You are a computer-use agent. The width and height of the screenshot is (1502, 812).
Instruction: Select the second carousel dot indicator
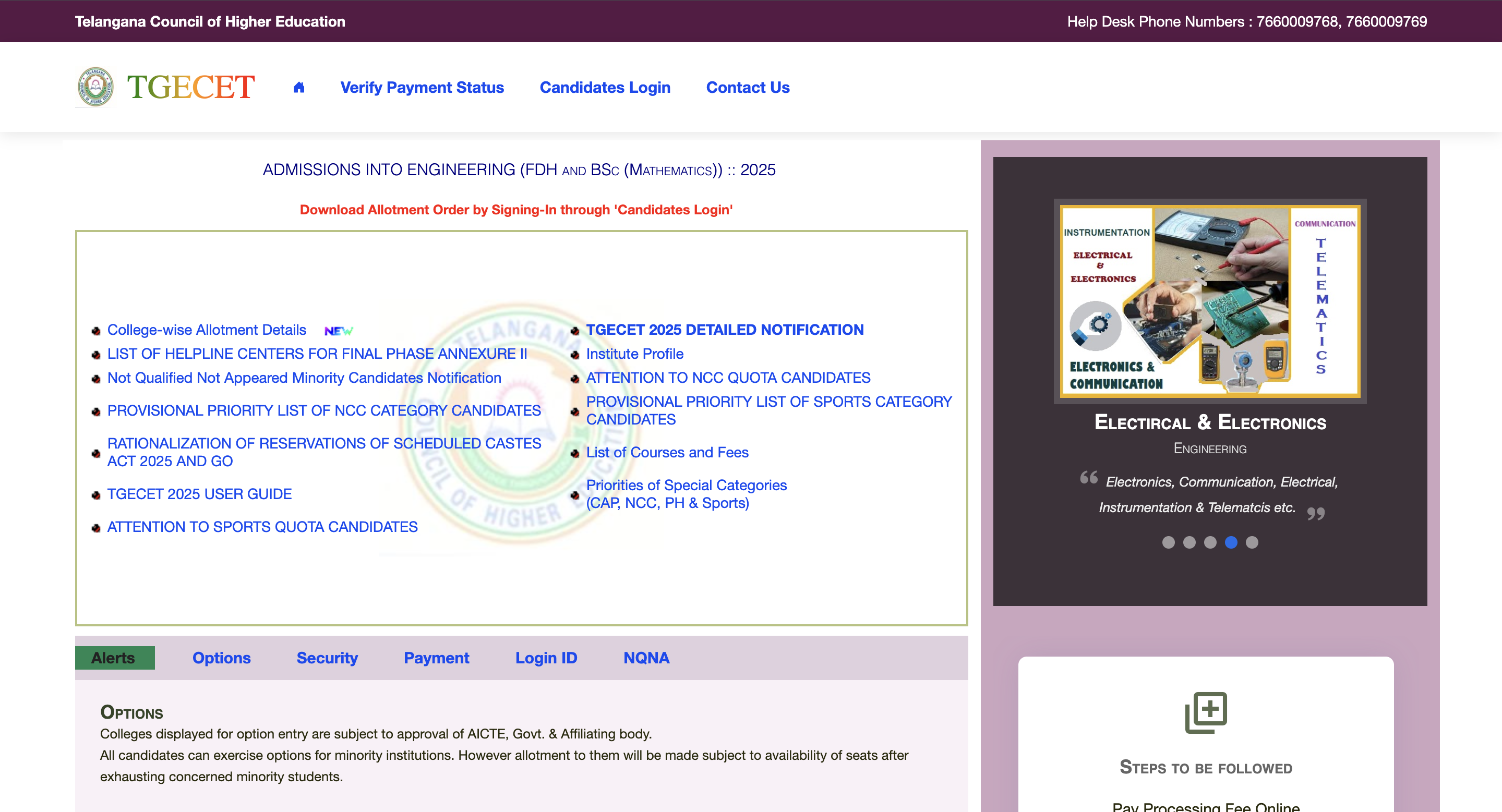click(1189, 543)
